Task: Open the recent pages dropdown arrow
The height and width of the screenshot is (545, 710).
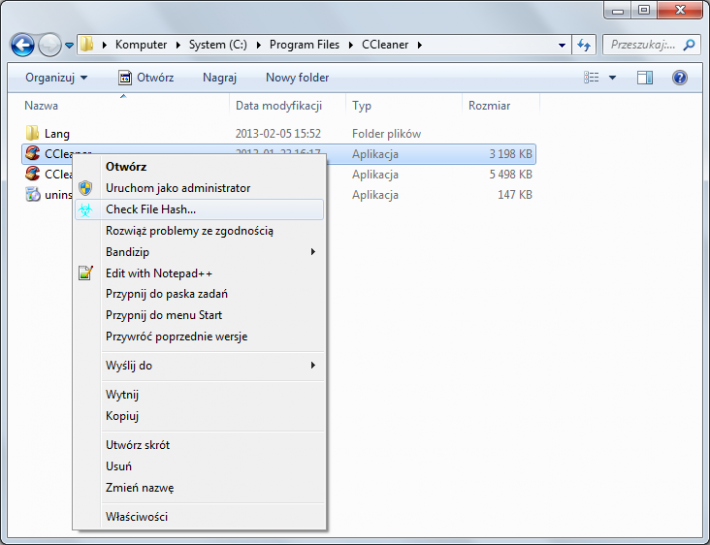Action: point(69,45)
